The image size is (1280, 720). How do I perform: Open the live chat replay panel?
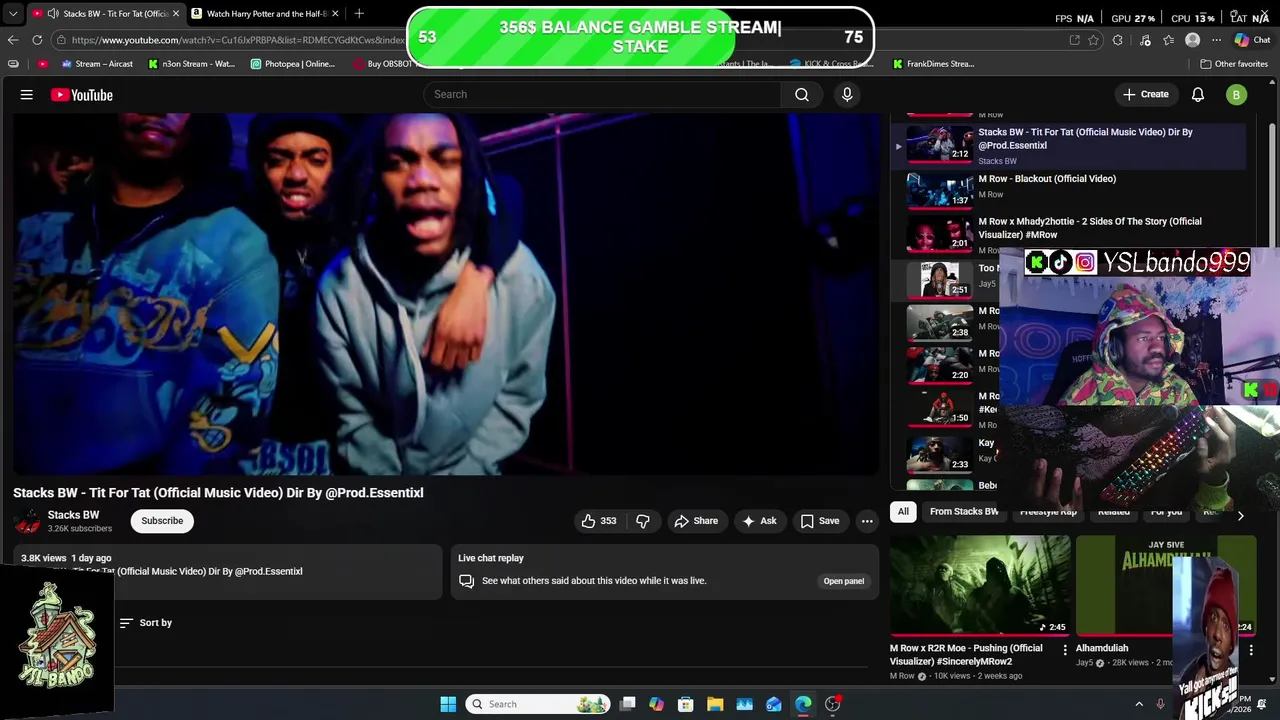pos(844,581)
